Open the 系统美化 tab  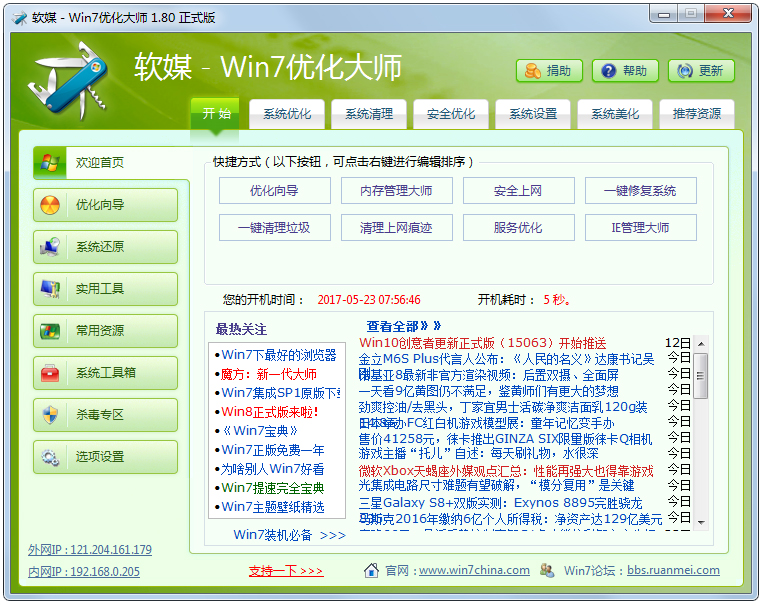tap(615, 114)
